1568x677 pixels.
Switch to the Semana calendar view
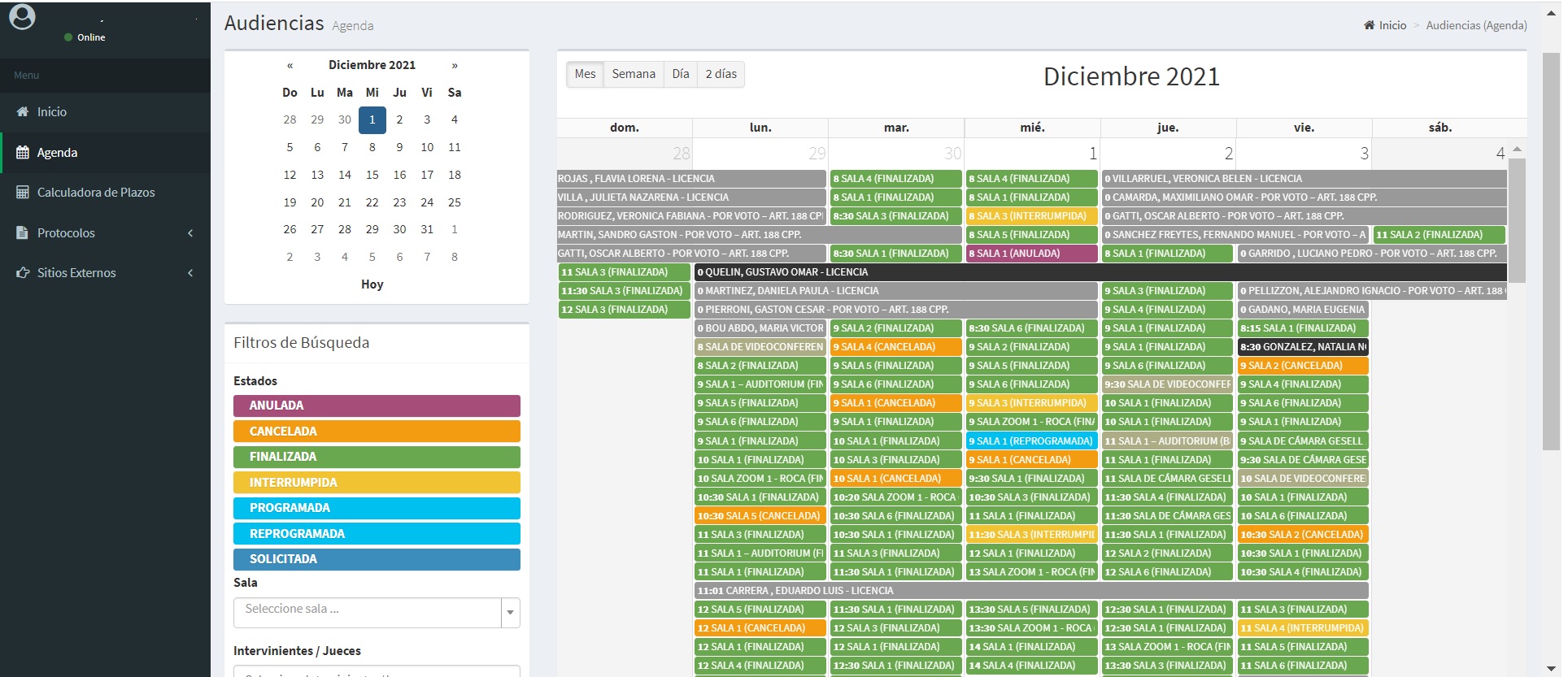click(x=634, y=74)
